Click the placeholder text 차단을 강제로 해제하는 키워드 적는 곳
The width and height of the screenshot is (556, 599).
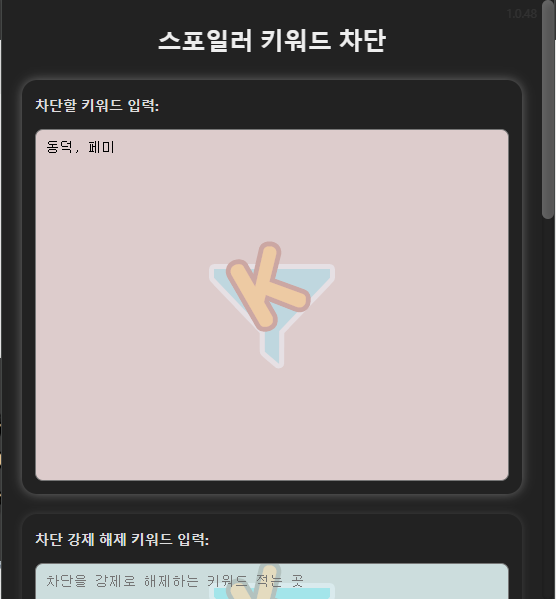[175, 581]
